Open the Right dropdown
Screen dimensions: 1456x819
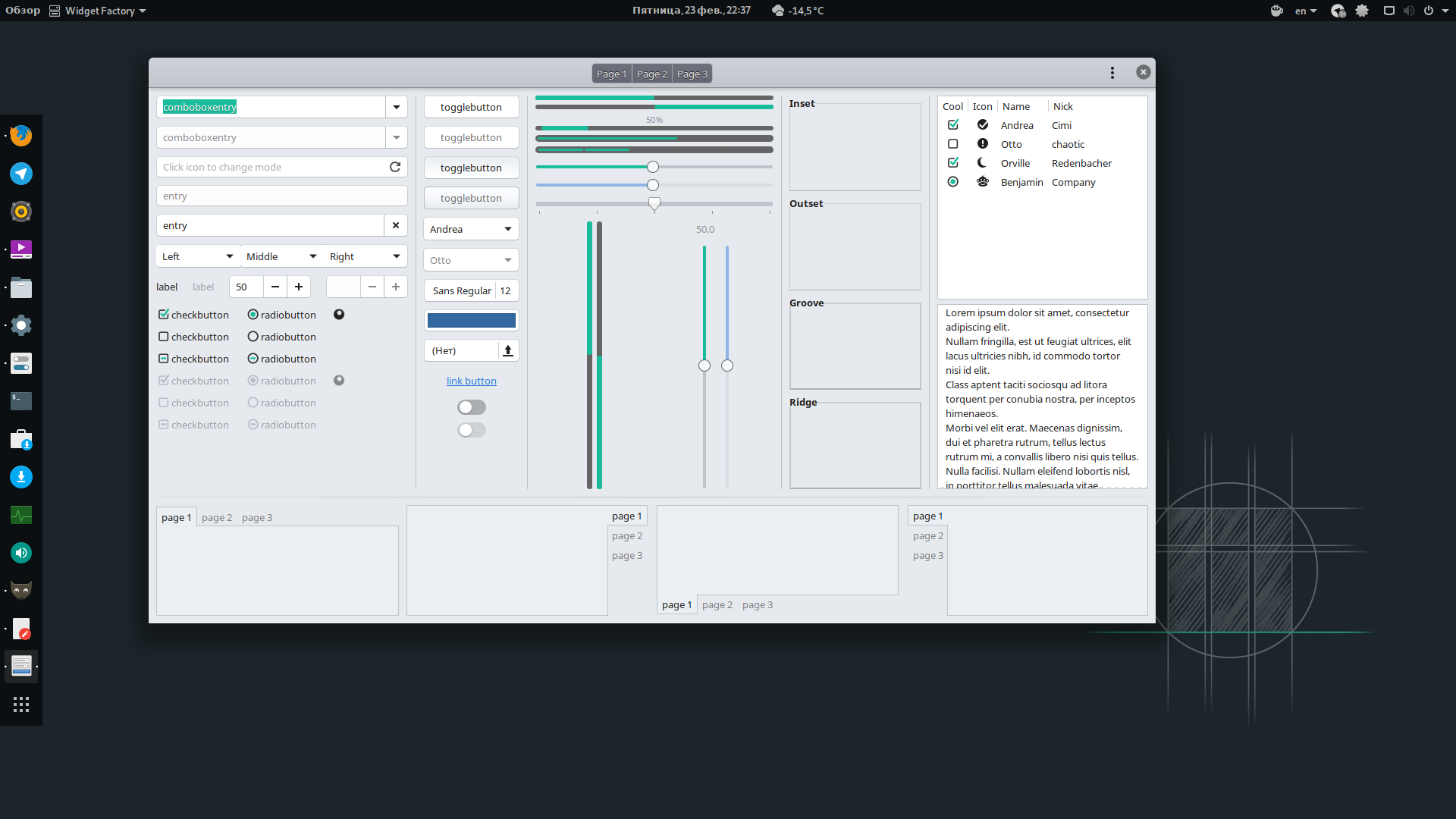coord(366,256)
